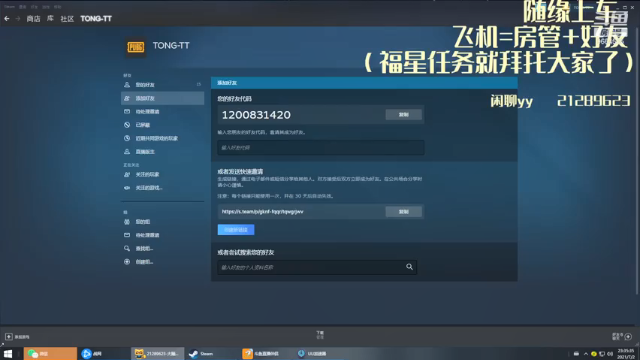
Task: Click the Add a Friend sidebar icon
Action: pyautogui.click(x=127, y=98)
